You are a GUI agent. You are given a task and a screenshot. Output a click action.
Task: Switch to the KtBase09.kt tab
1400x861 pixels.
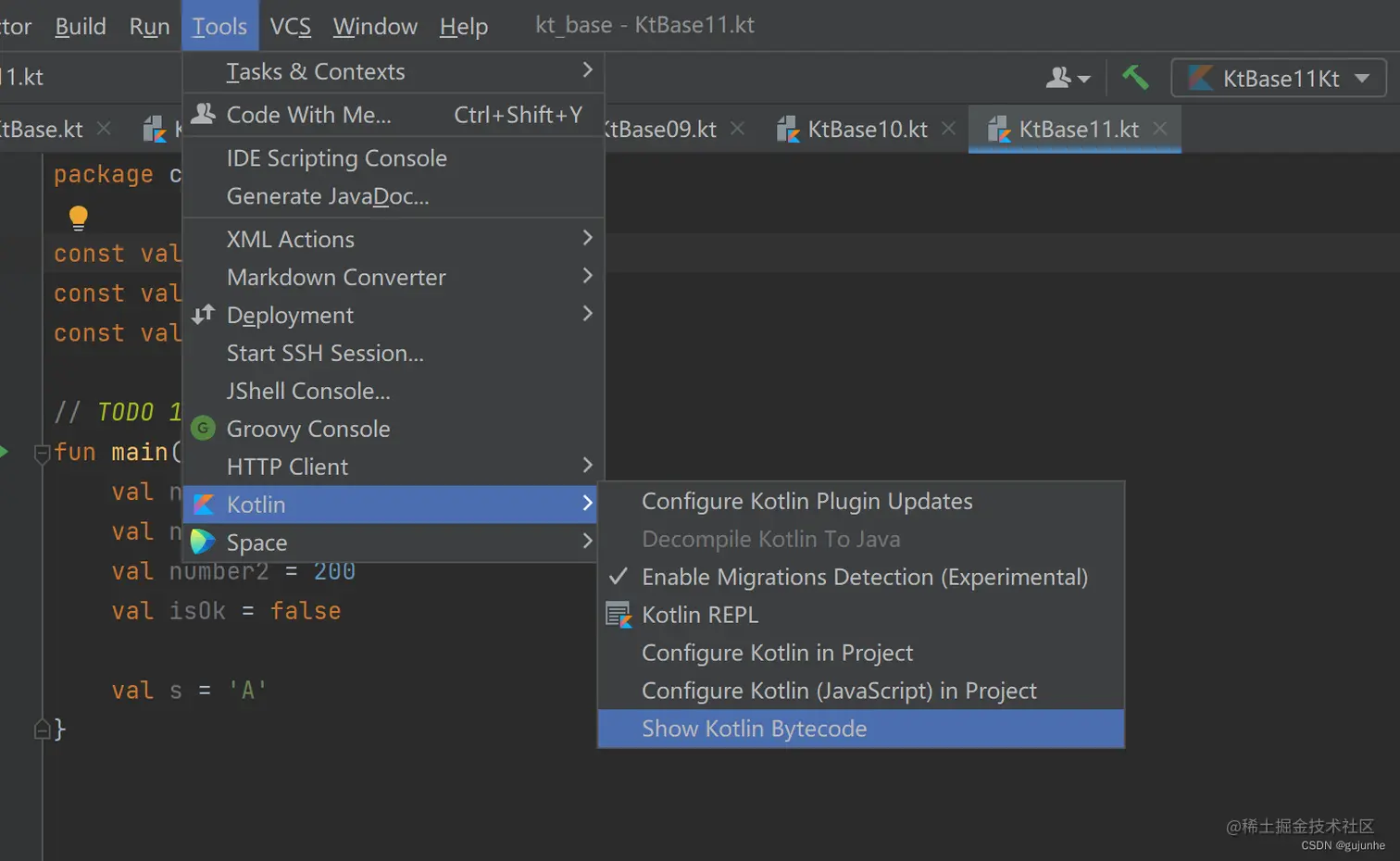coord(660,129)
